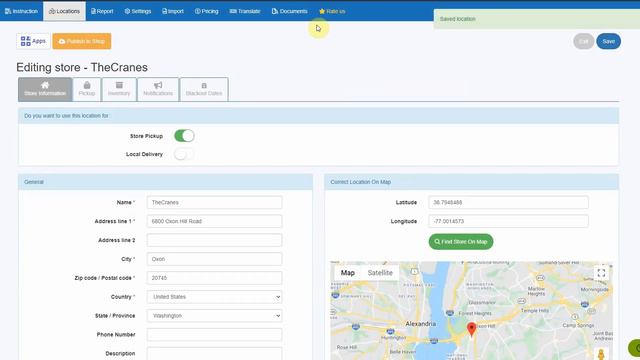Viewport: 640px width, 360px height.
Task: Click the Find Store On Map button
Action: 461,242
